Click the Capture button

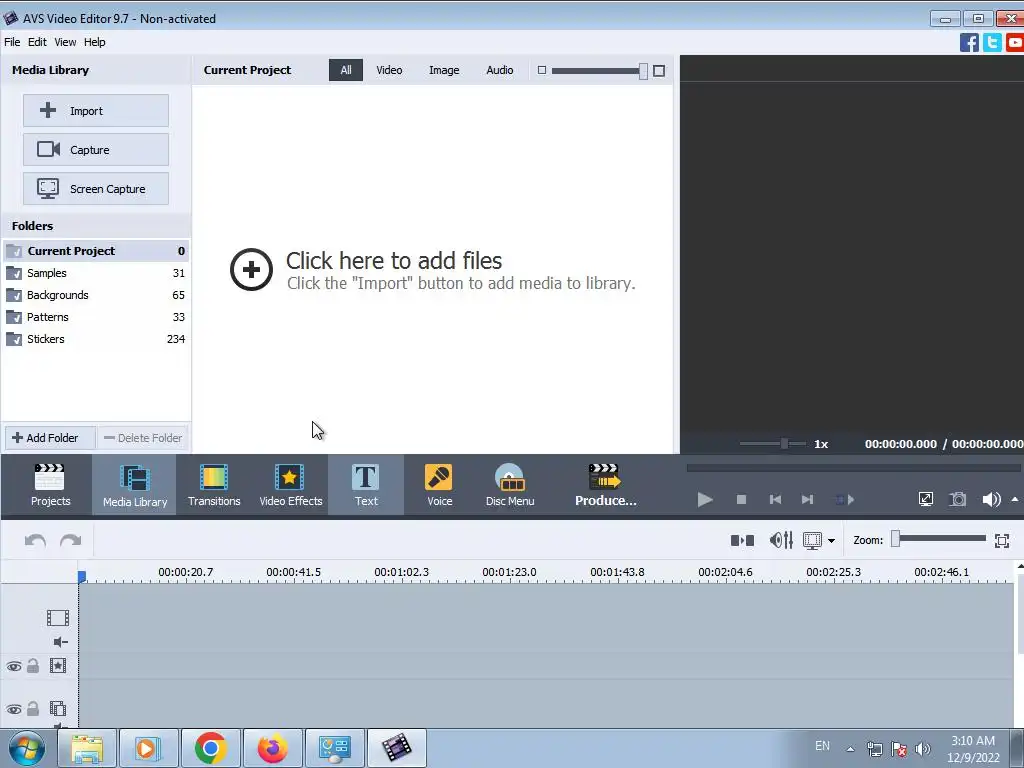click(96, 150)
